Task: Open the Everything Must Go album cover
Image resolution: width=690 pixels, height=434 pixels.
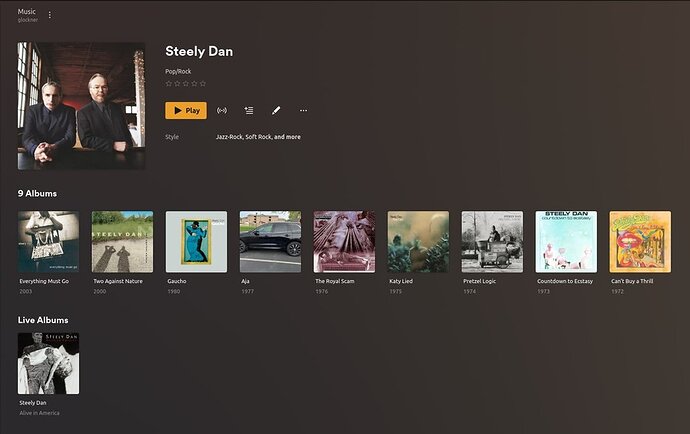Action: (48, 242)
